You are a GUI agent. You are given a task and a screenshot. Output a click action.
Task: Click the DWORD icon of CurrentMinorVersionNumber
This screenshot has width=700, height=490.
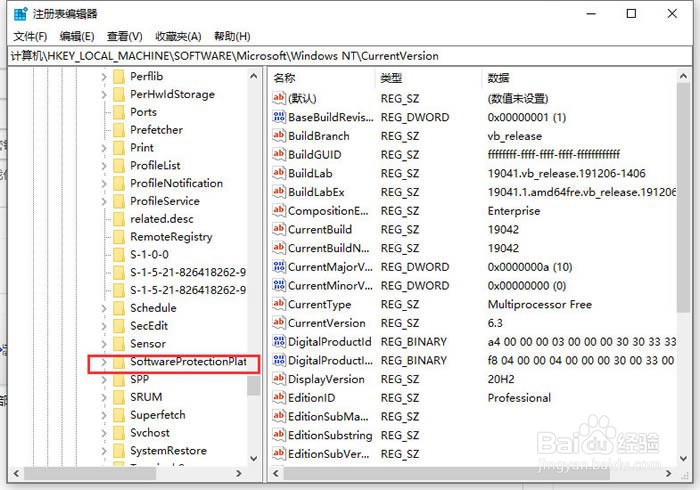279,286
